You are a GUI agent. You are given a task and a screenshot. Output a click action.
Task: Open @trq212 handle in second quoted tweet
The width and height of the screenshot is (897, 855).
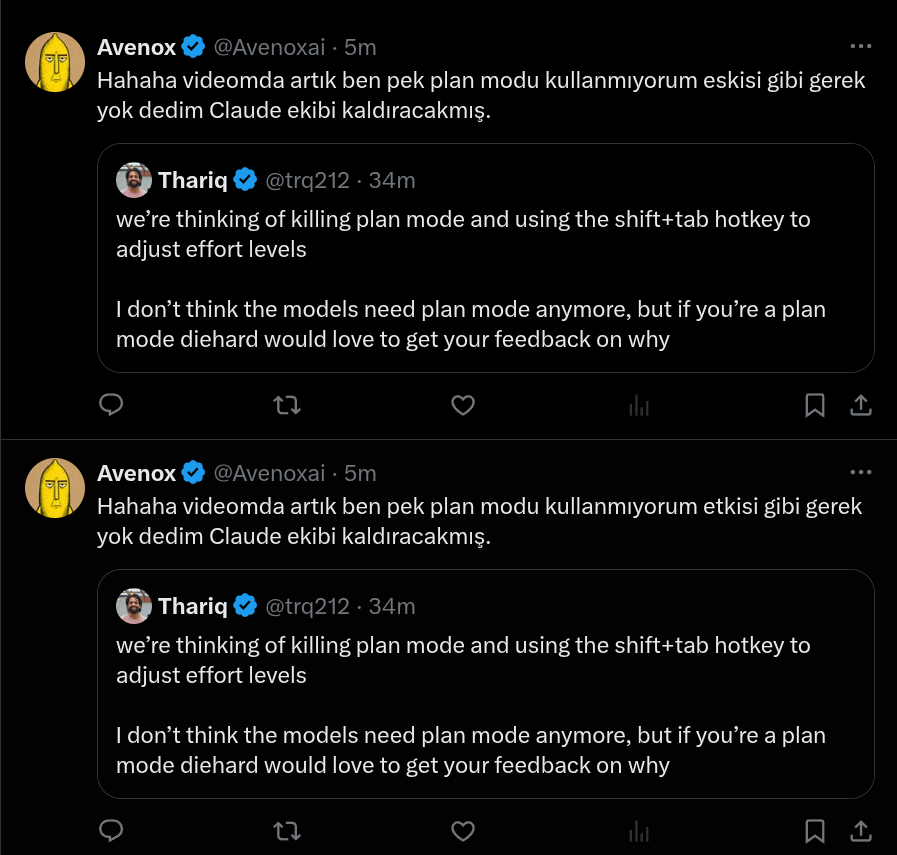point(307,606)
